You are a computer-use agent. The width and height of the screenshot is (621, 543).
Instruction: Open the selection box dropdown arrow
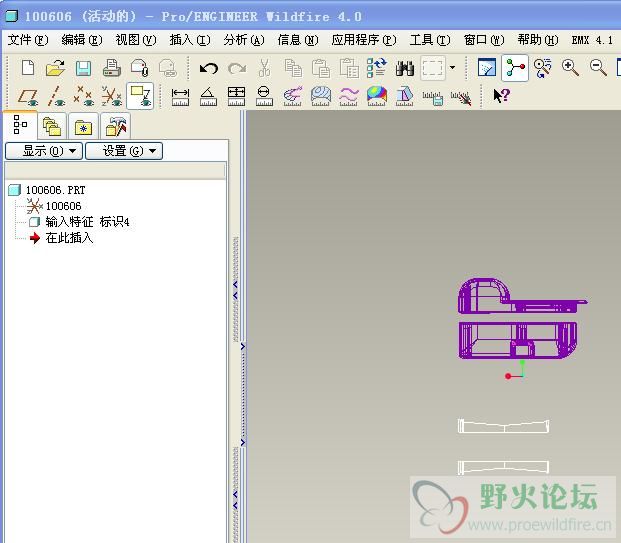tap(452, 68)
